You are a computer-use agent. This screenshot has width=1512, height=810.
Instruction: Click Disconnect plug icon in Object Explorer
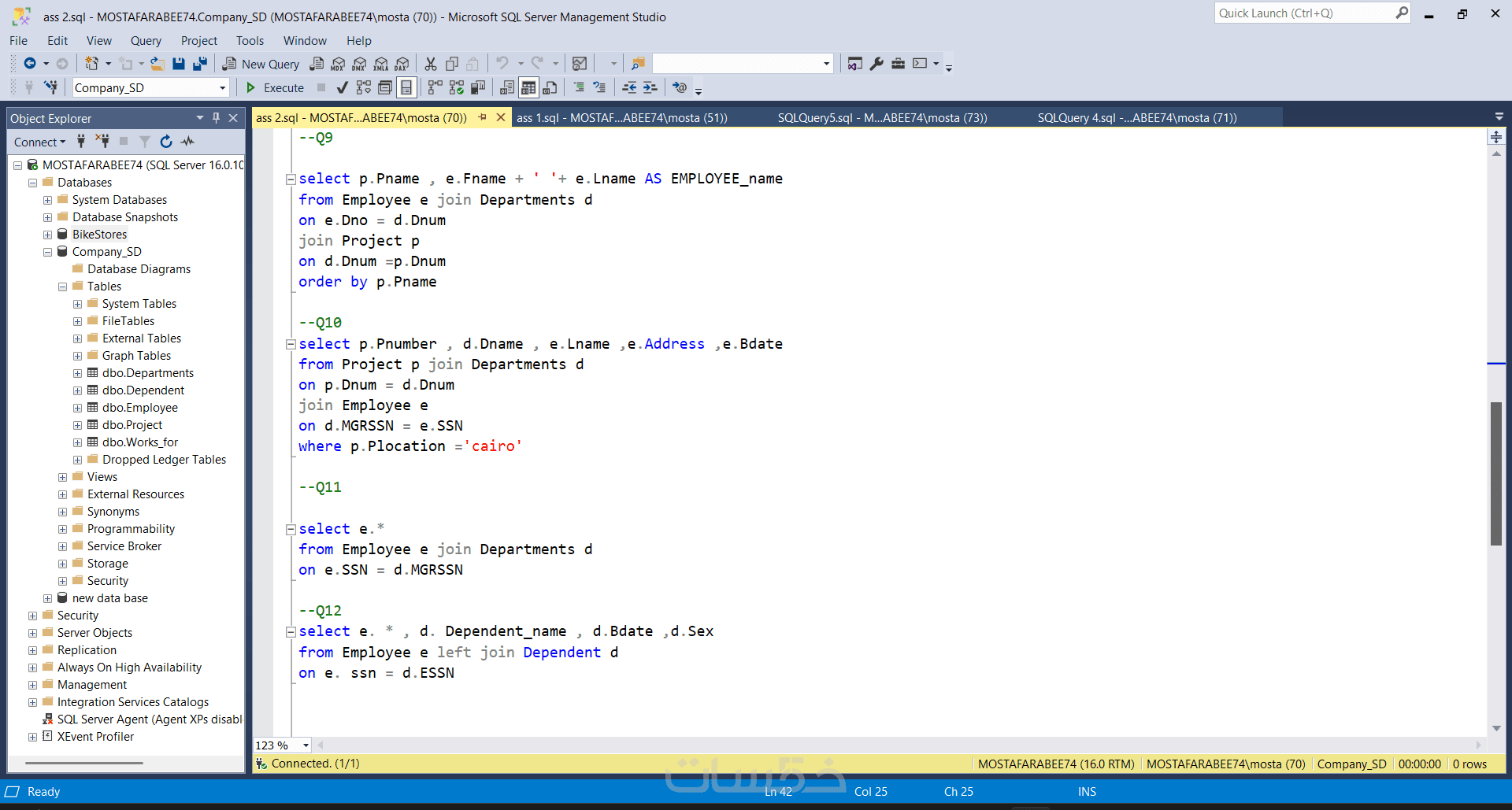coord(102,142)
